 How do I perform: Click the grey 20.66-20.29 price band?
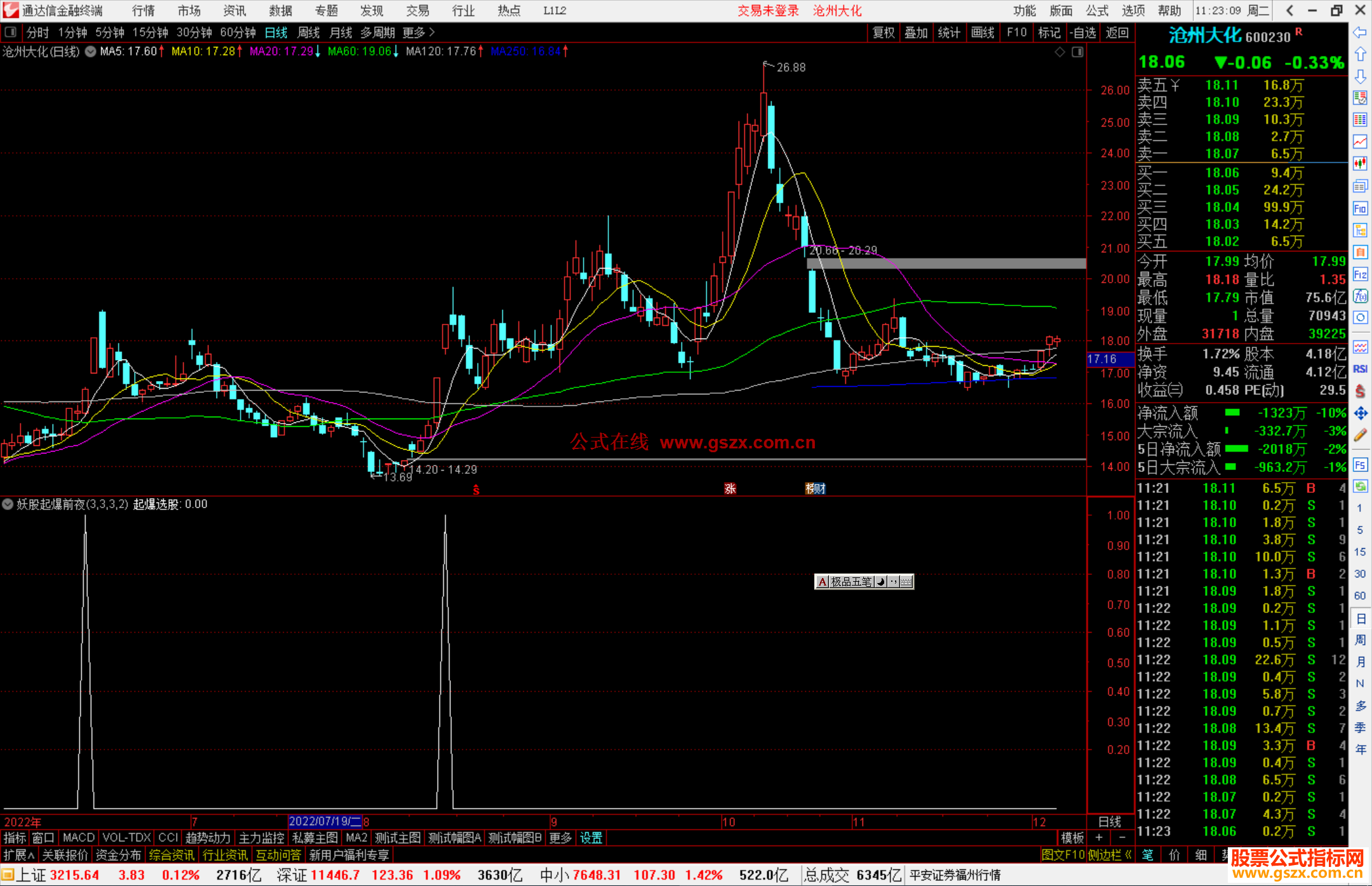pyautogui.click(x=953, y=264)
